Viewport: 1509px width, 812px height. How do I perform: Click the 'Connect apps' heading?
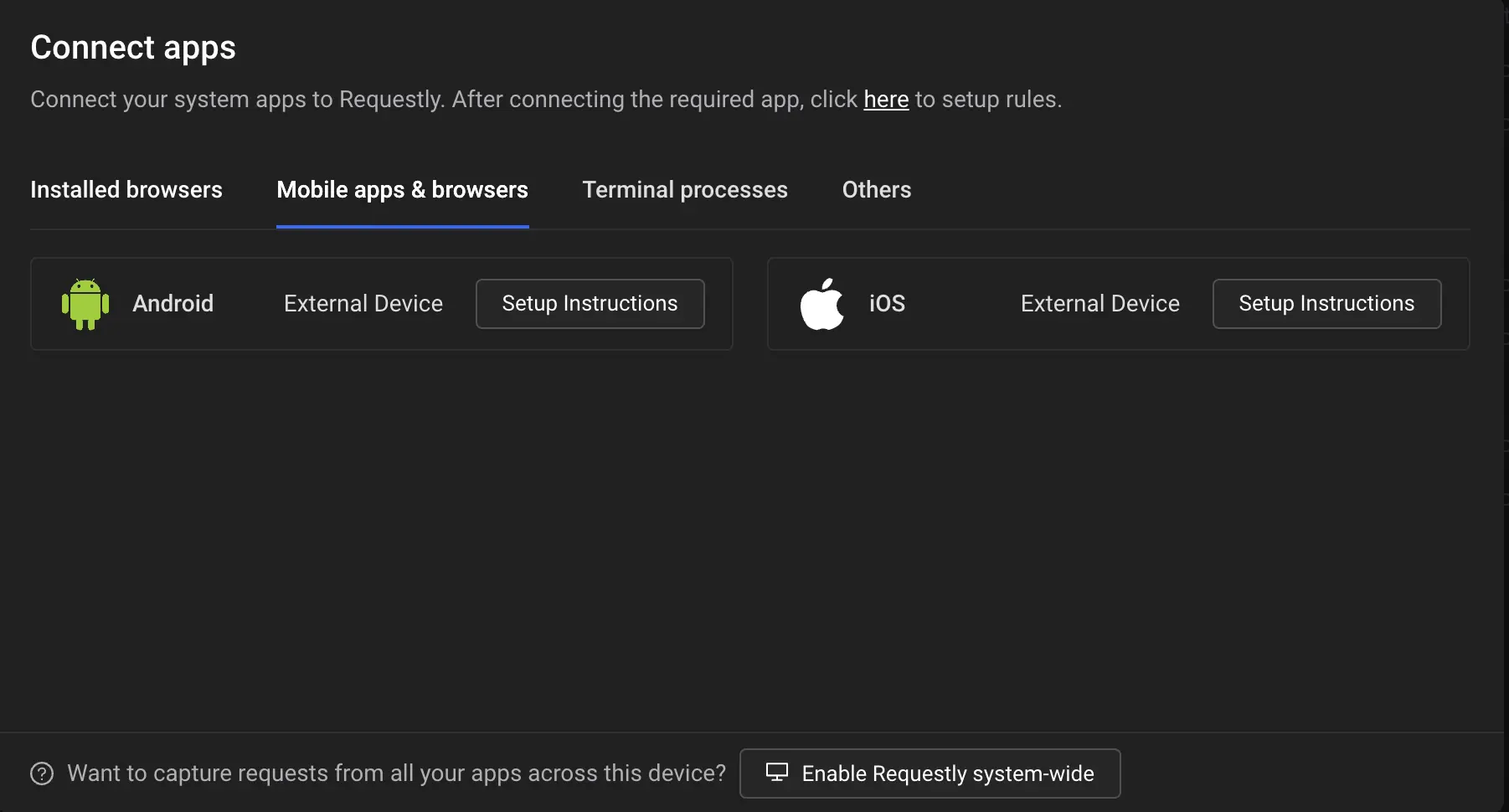point(133,48)
